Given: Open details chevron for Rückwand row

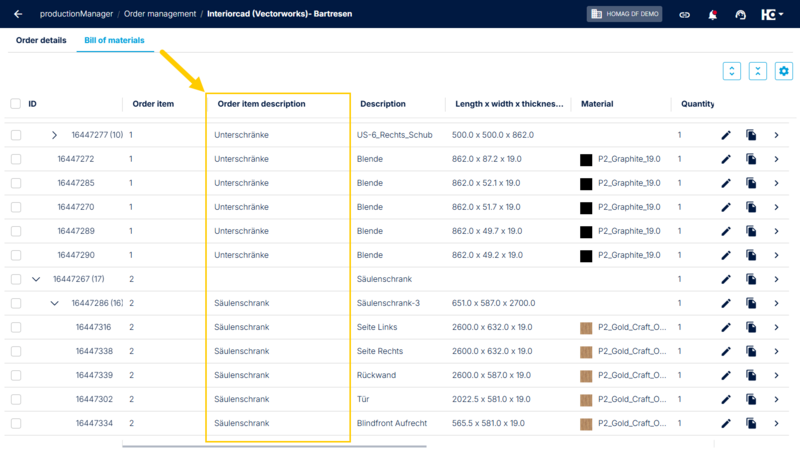Looking at the screenshot, I should click(x=776, y=375).
